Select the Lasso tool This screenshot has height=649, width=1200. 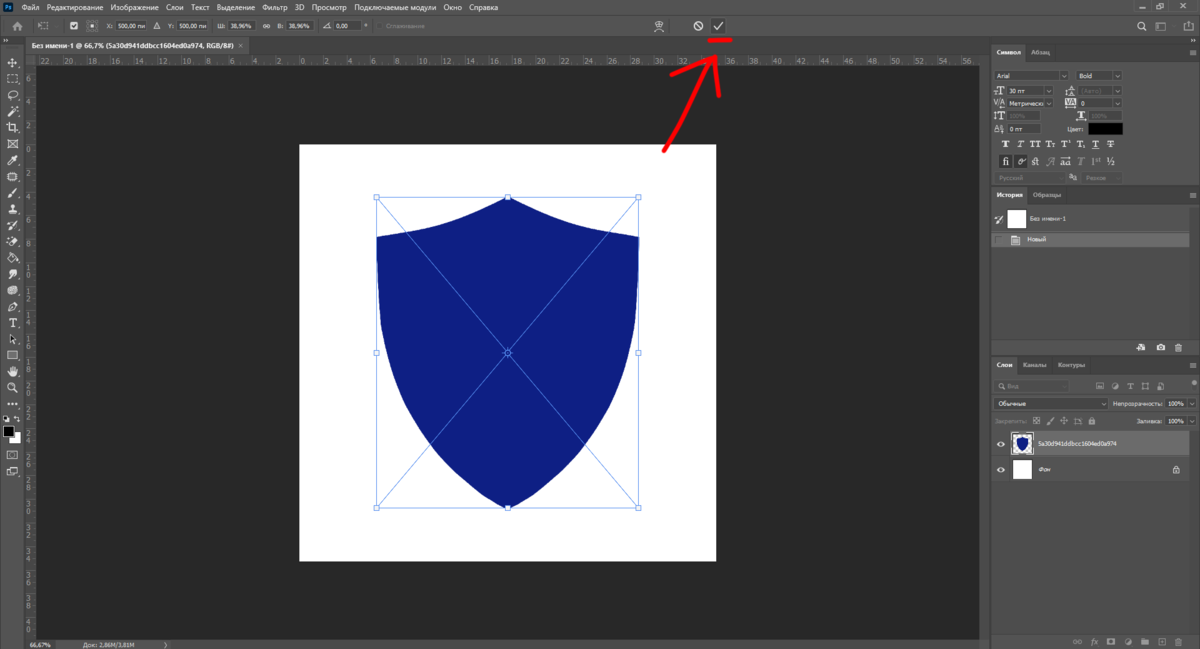coord(13,95)
